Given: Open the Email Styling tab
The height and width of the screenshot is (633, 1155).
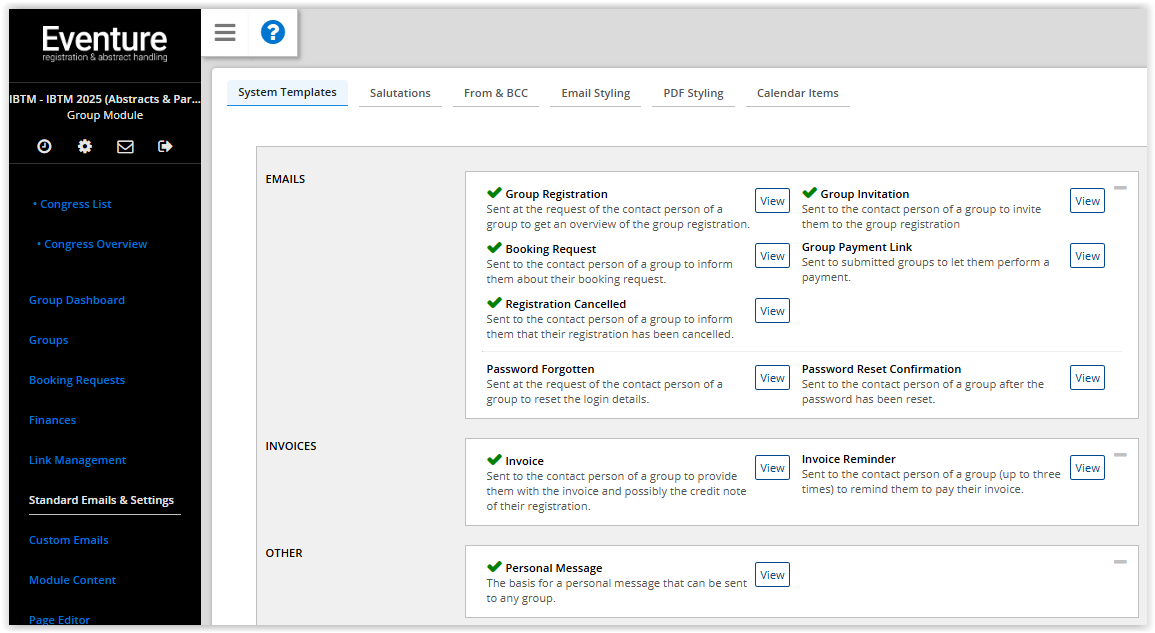Looking at the screenshot, I should (x=595, y=93).
